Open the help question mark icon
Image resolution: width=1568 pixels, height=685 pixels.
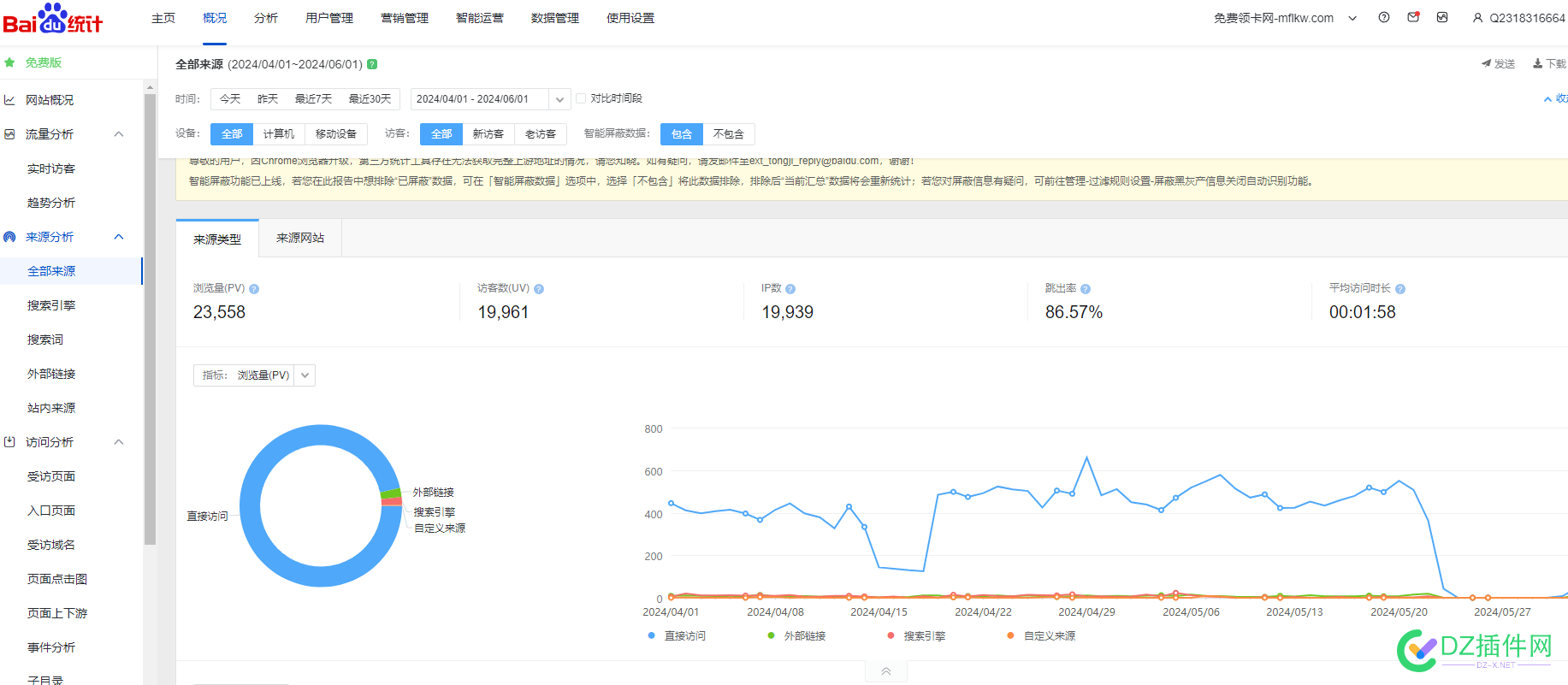click(x=1384, y=17)
